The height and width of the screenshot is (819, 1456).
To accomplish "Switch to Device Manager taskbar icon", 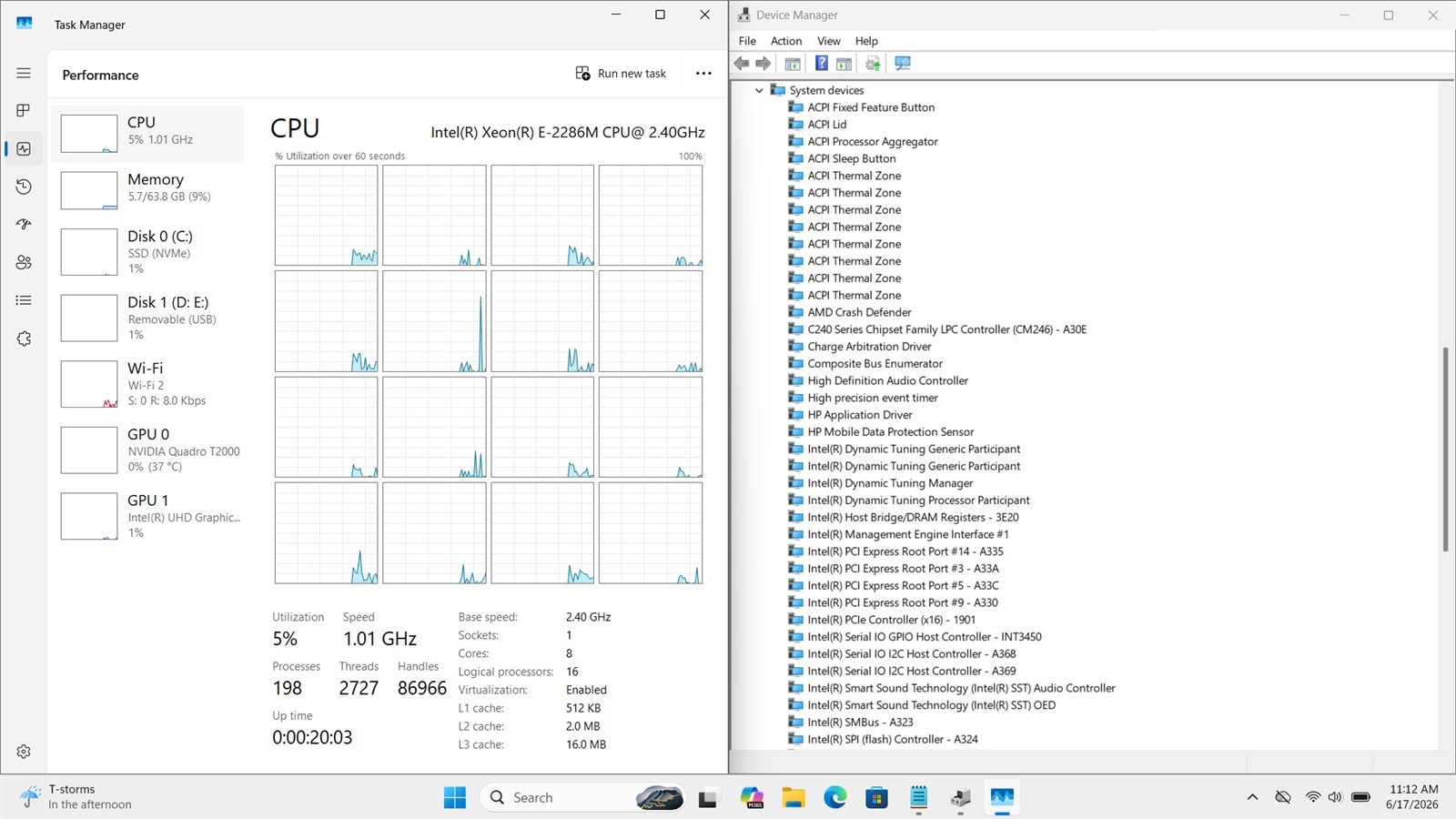I will click(x=961, y=798).
